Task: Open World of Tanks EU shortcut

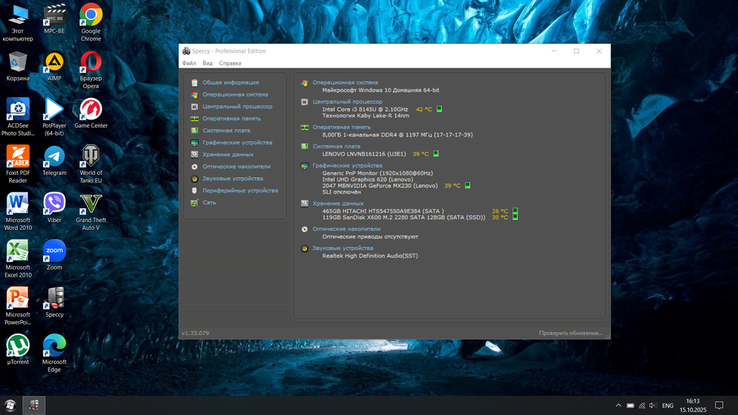Action: click(91, 164)
